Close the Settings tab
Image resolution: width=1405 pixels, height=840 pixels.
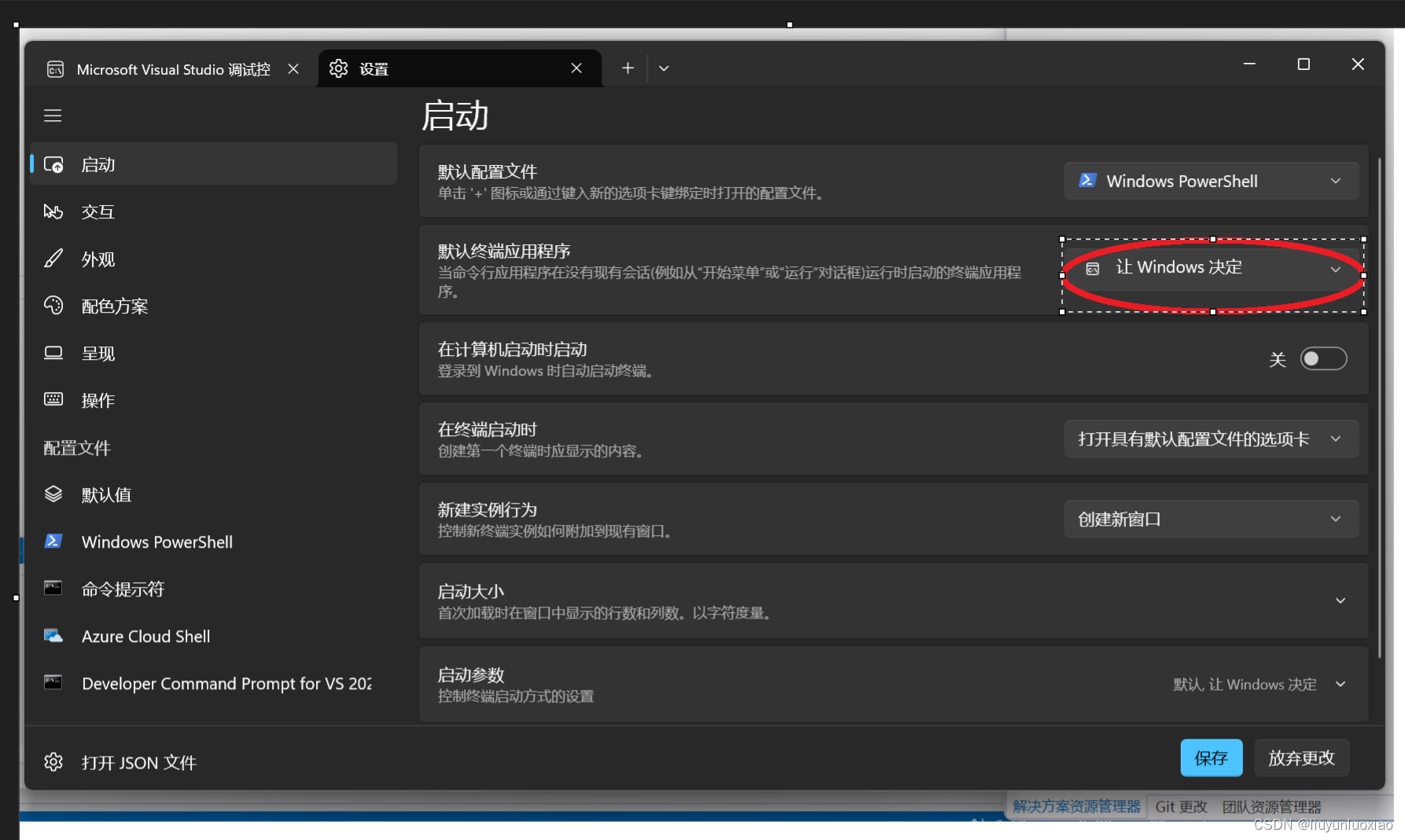pos(576,68)
